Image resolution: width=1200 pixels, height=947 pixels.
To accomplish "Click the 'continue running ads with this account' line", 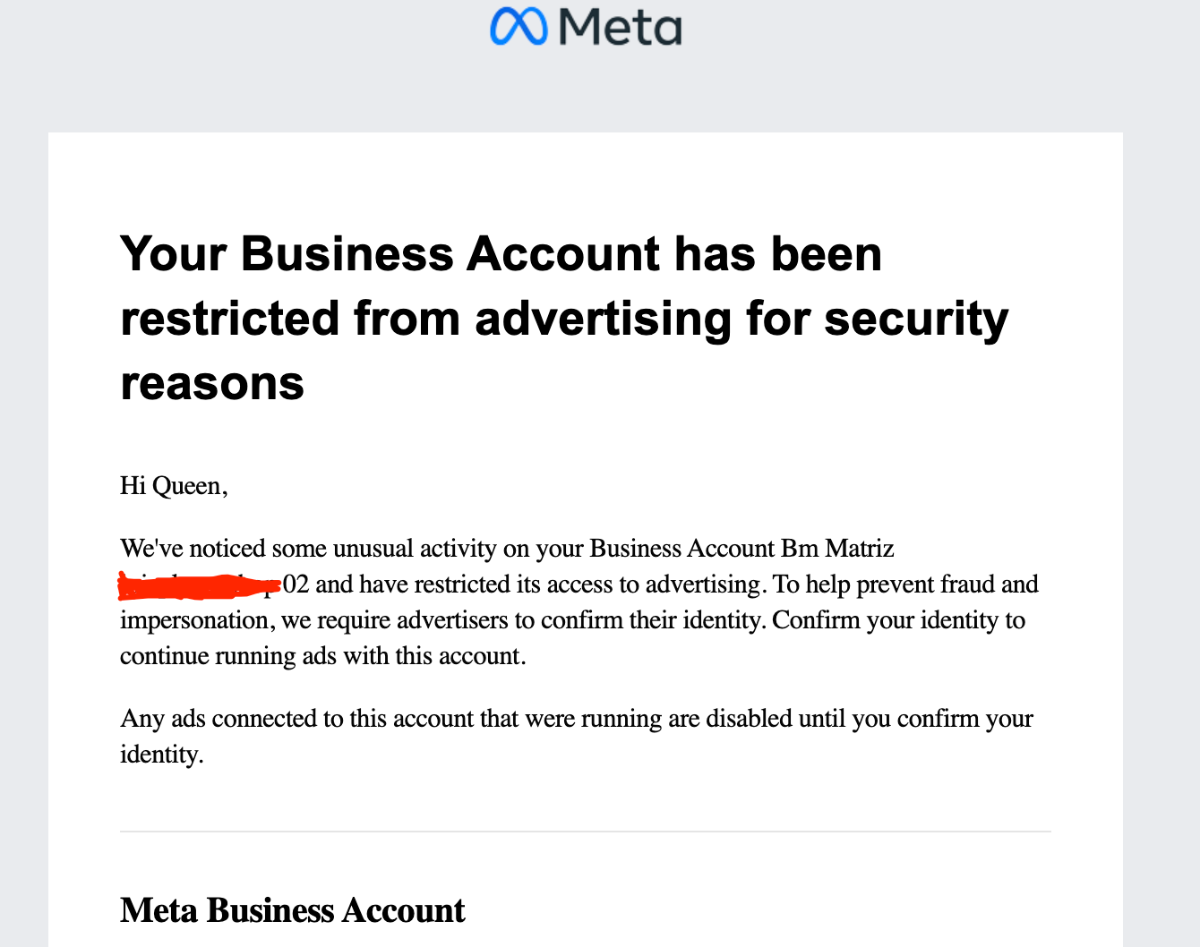I will pos(321,657).
